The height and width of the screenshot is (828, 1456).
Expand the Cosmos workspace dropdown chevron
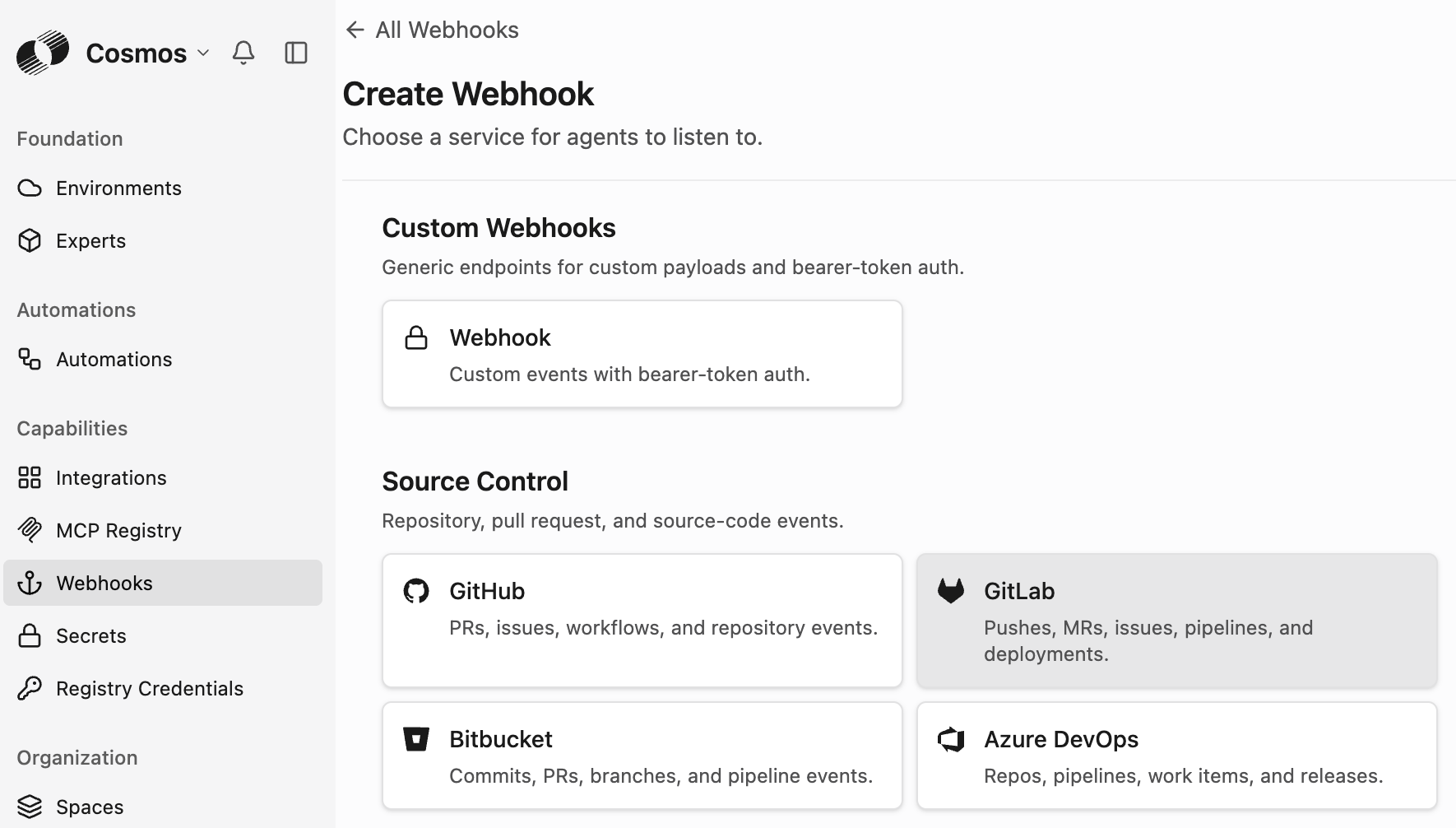203,53
